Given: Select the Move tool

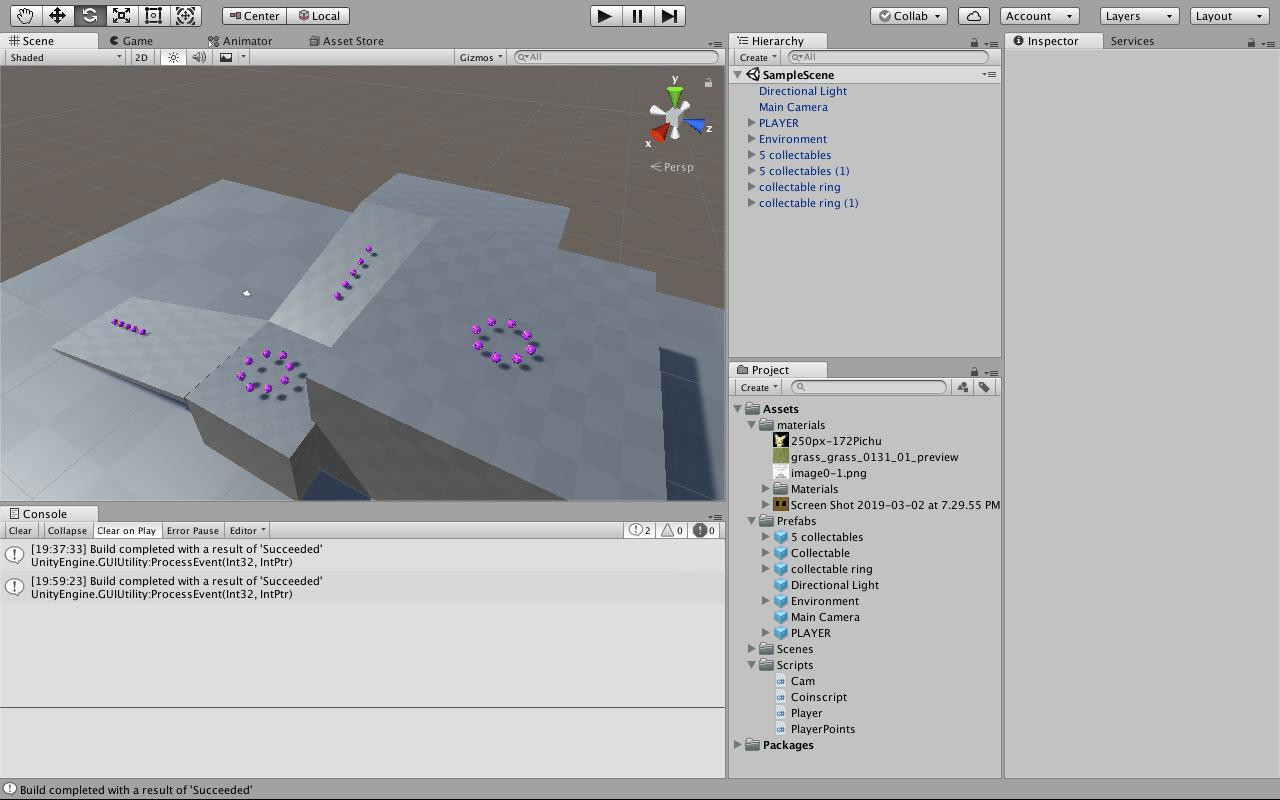Looking at the screenshot, I should (57, 16).
